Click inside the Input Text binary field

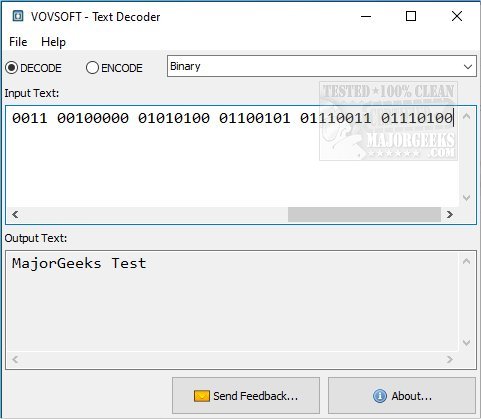point(232,157)
